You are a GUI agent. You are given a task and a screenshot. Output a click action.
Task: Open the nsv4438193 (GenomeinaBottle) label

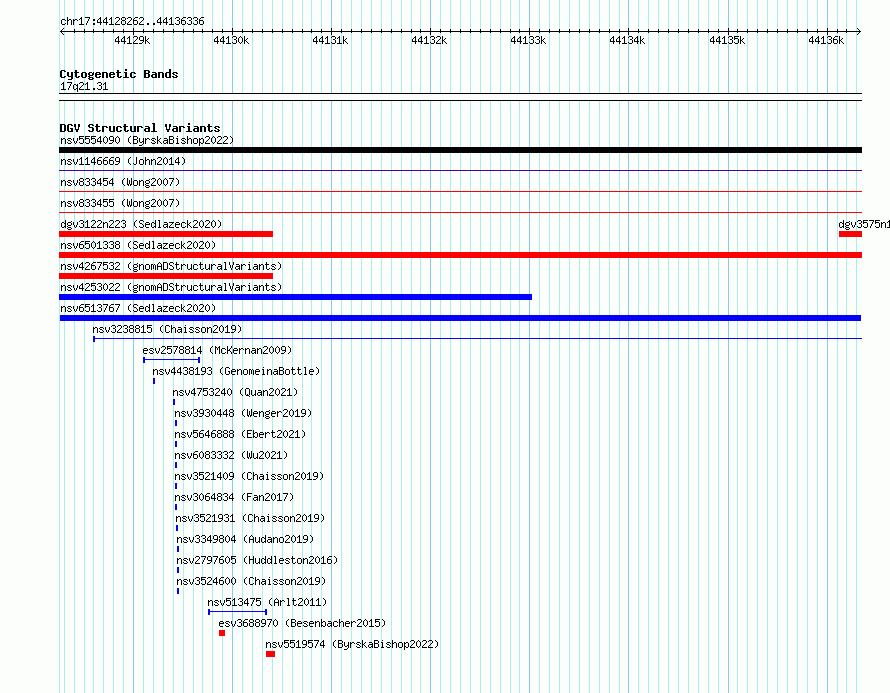[236, 371]
